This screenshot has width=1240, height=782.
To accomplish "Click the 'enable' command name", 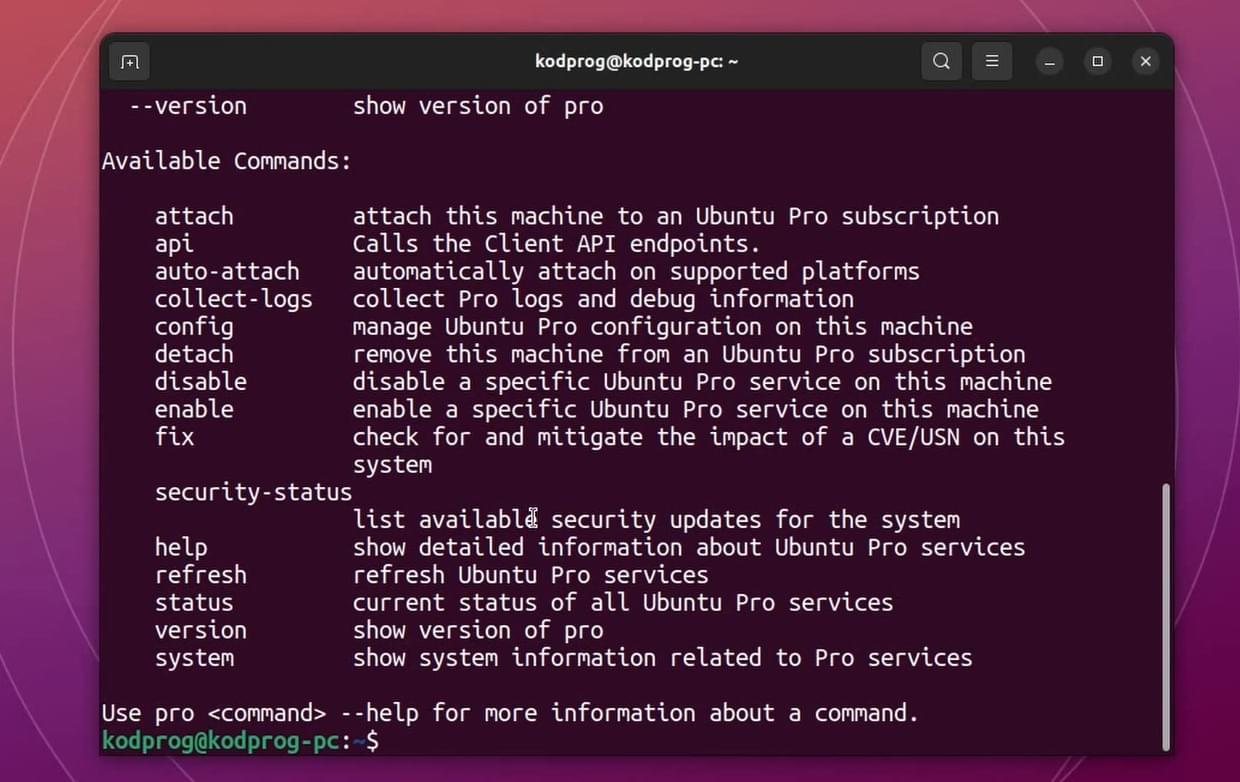I will coord(194,409).
